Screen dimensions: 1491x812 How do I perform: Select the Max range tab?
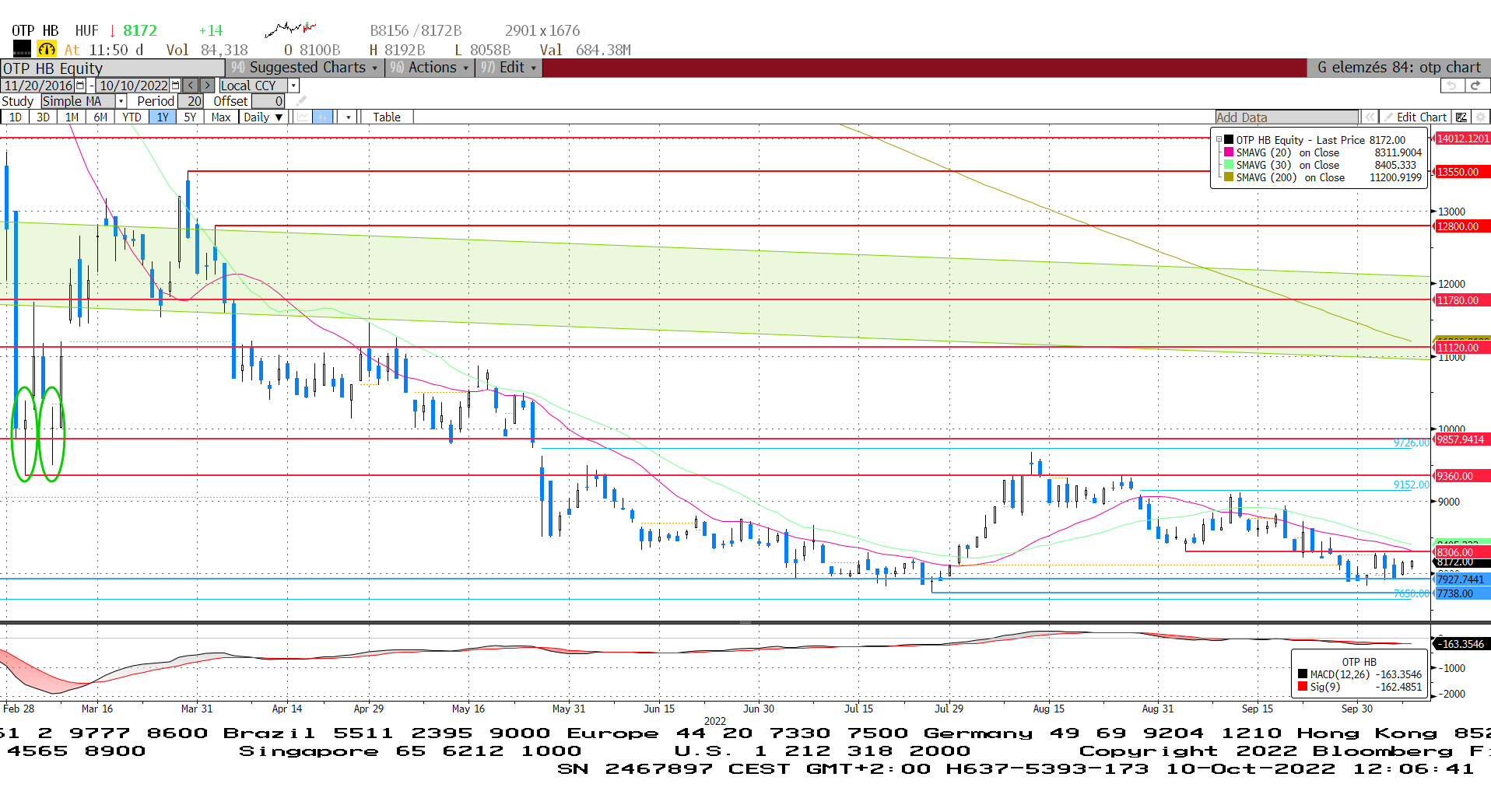221,117
